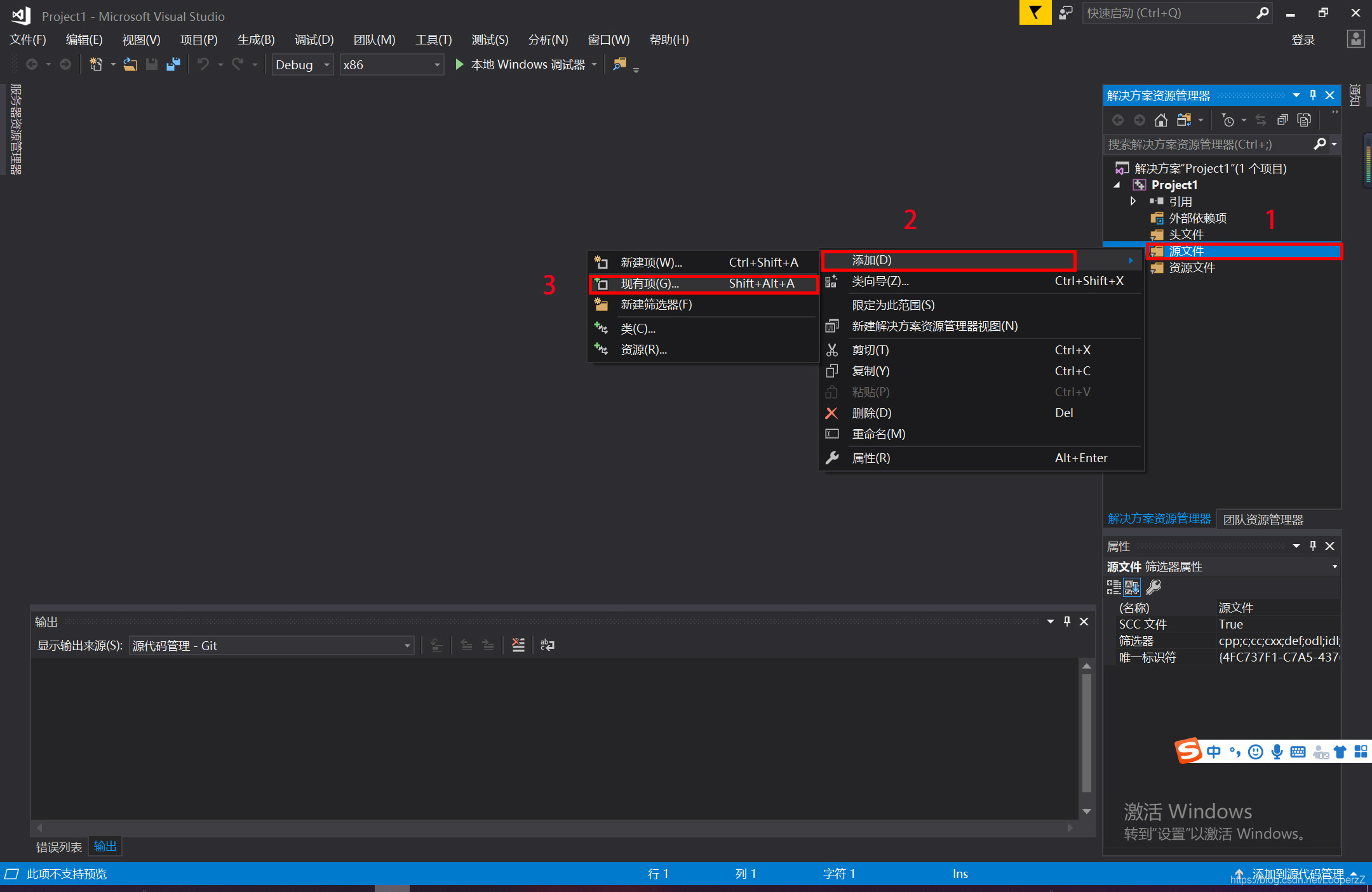
Task: Click the Save All toolbar icon
Action: (x=173, y=64)
